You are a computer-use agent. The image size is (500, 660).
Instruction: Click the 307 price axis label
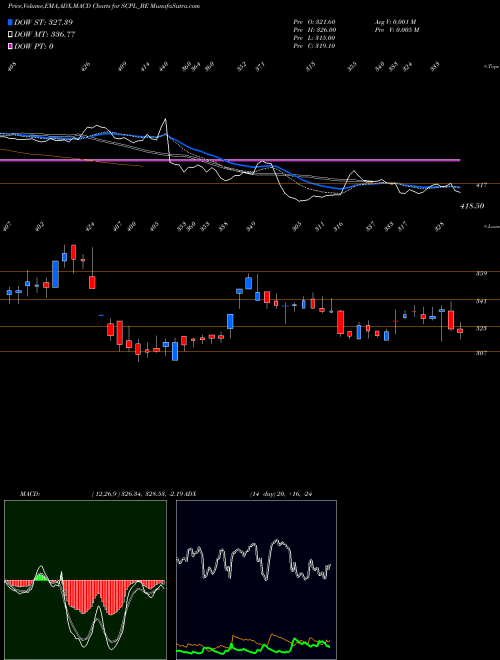click(481, 353)
